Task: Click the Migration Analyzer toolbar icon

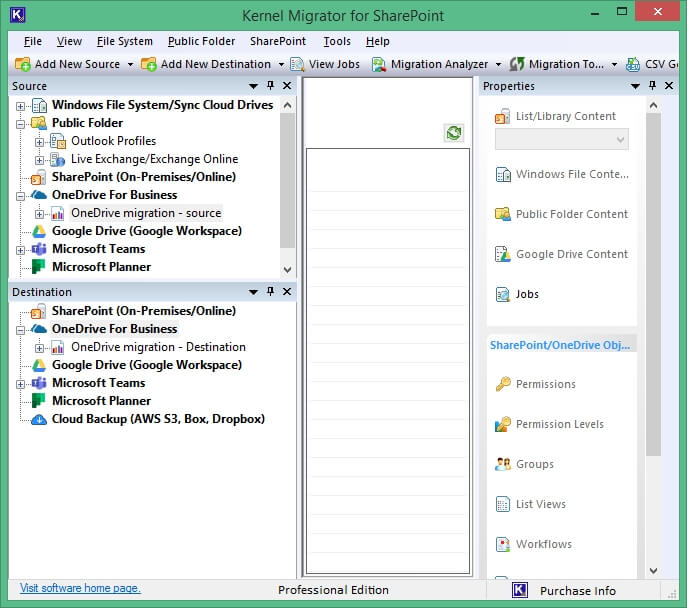Action: click(x=379, y=64)
